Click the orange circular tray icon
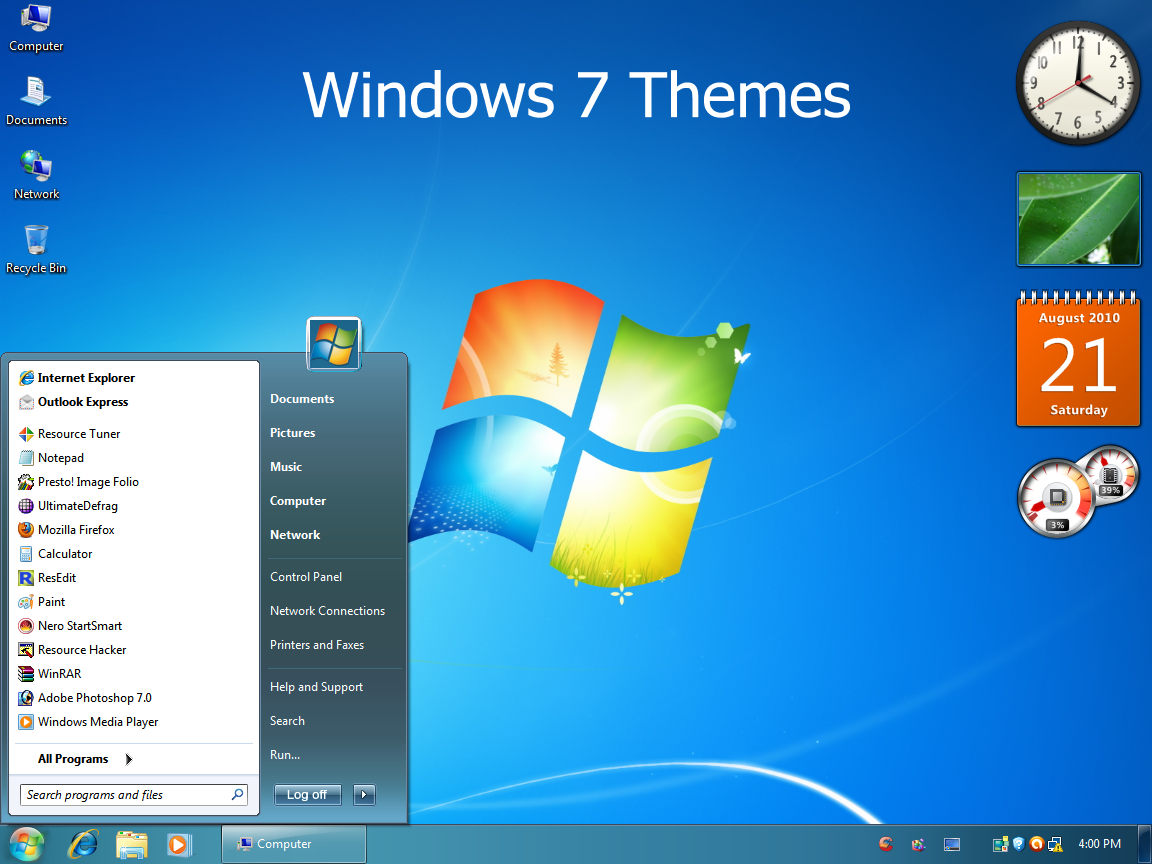 click(x=1037, y=843)
